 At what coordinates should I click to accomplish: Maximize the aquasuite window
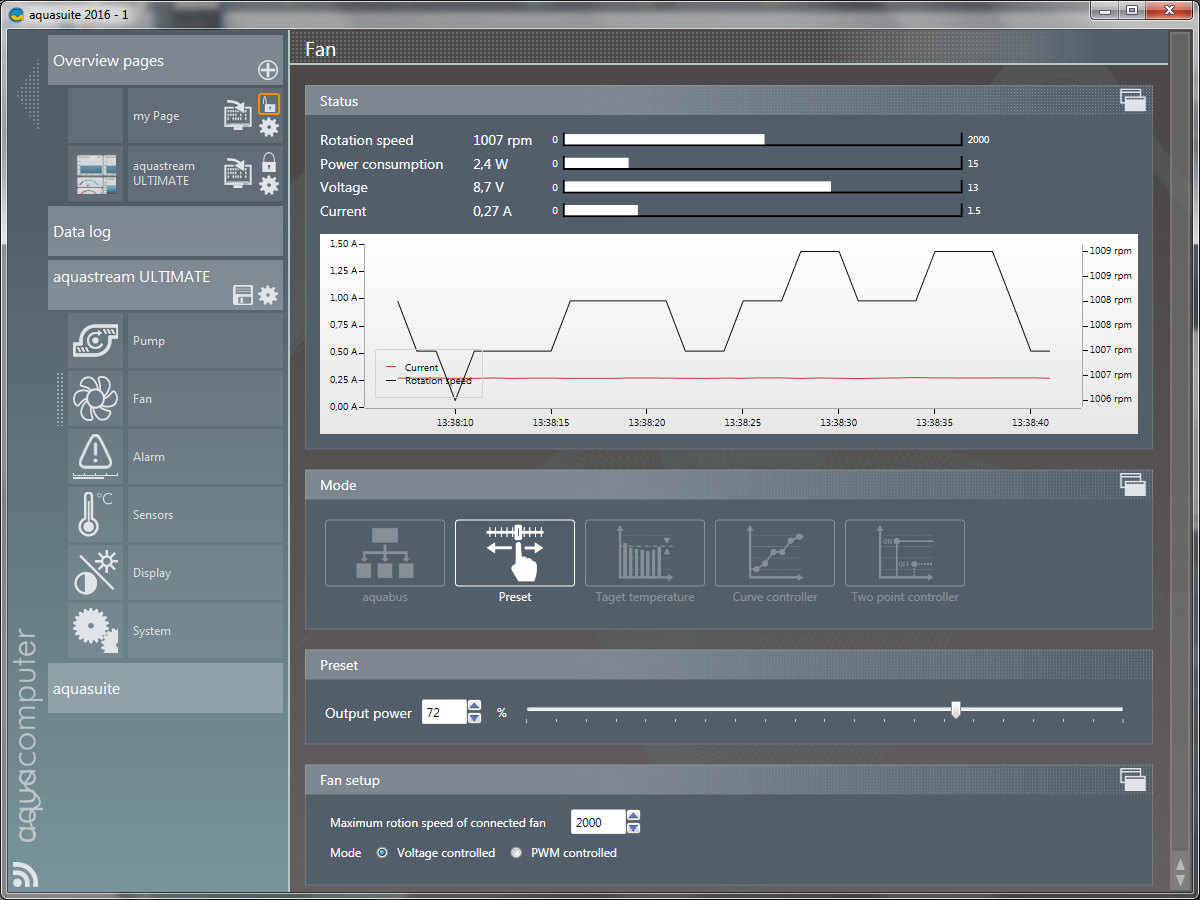(x=1131, y=10)
